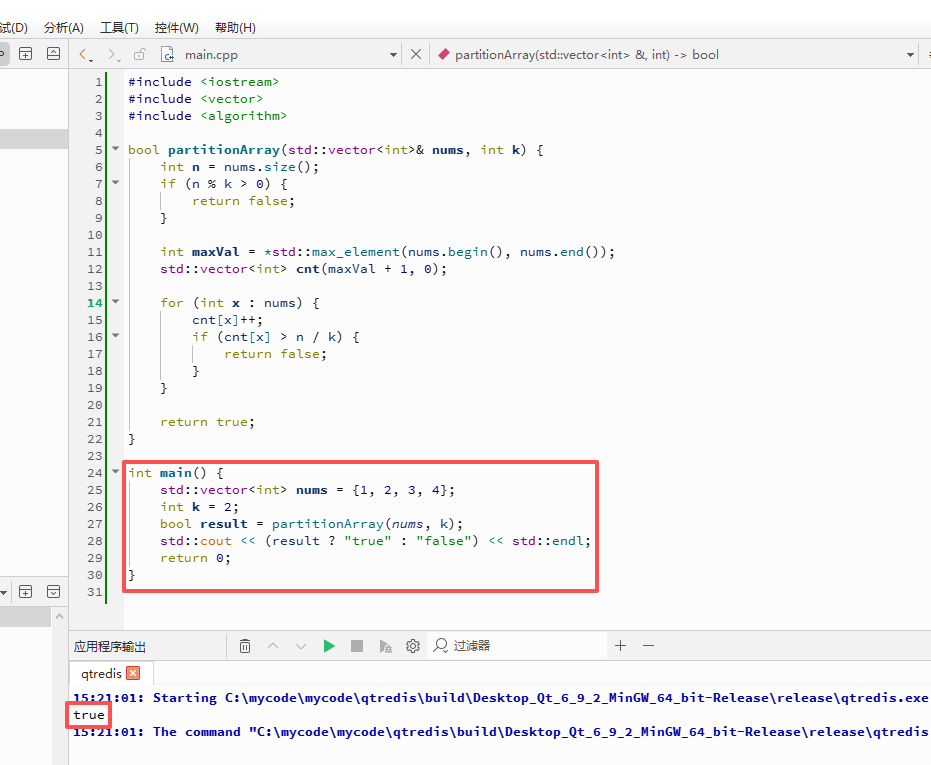Viewport: 931px width, 765px height.
Task: Open output settings with the gear icon
Action: point(413,646)
